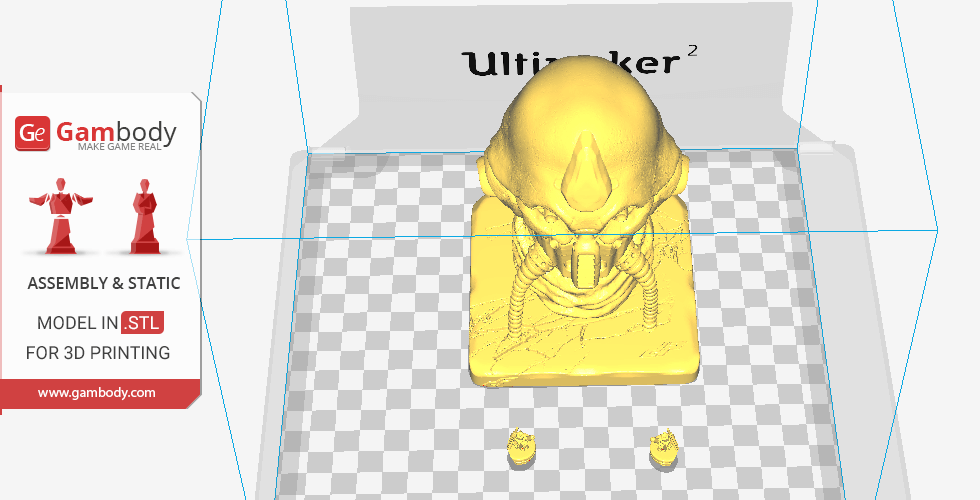
Task: Open the www.gambody.com link
Action: tap(97, 393)
